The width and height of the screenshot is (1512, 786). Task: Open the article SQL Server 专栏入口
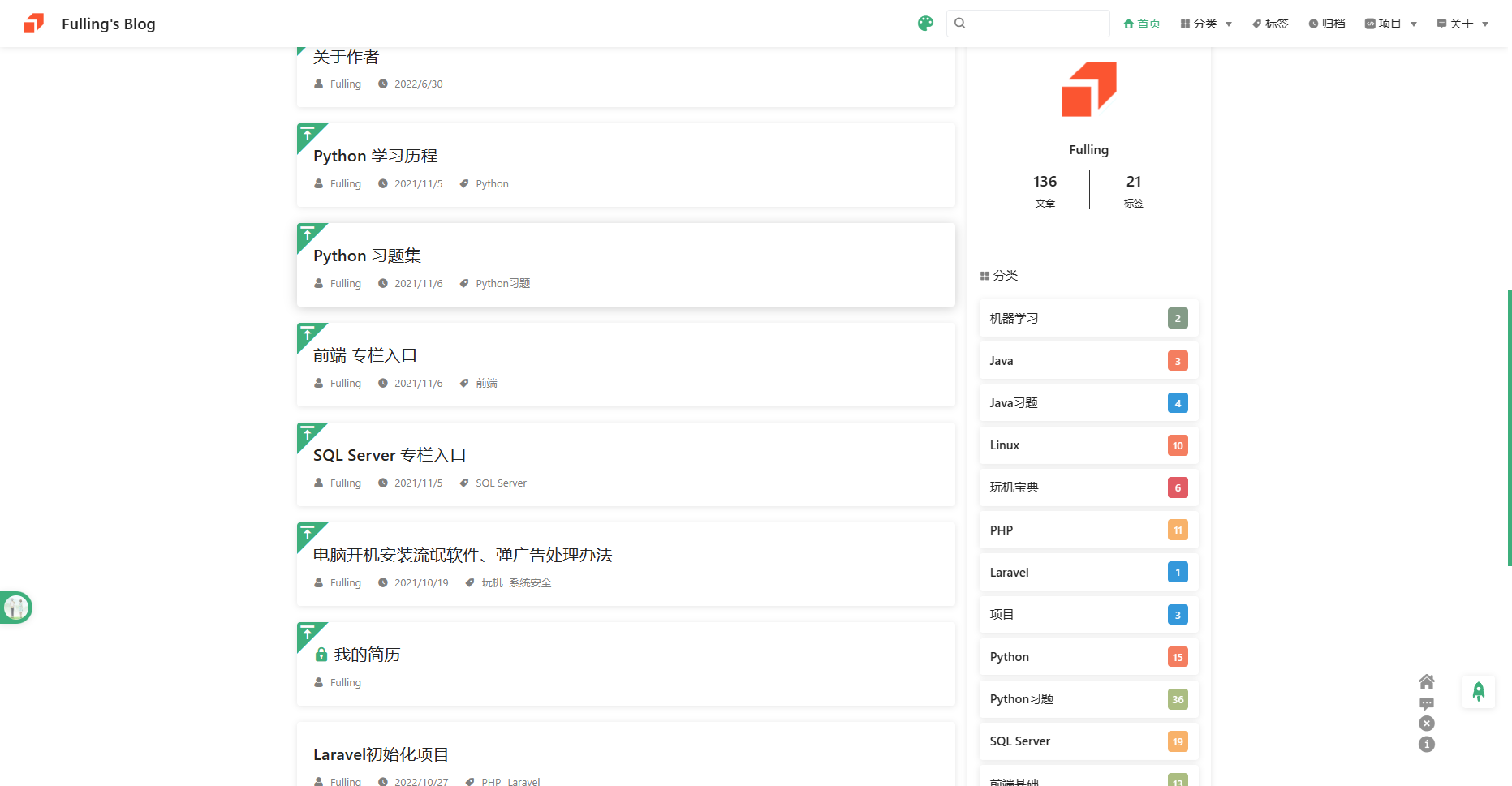tap(390, 455)
